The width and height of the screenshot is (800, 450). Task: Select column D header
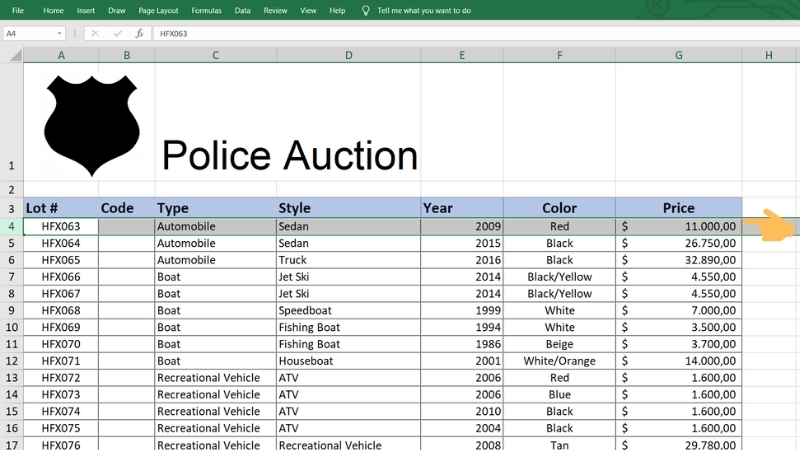348,55
